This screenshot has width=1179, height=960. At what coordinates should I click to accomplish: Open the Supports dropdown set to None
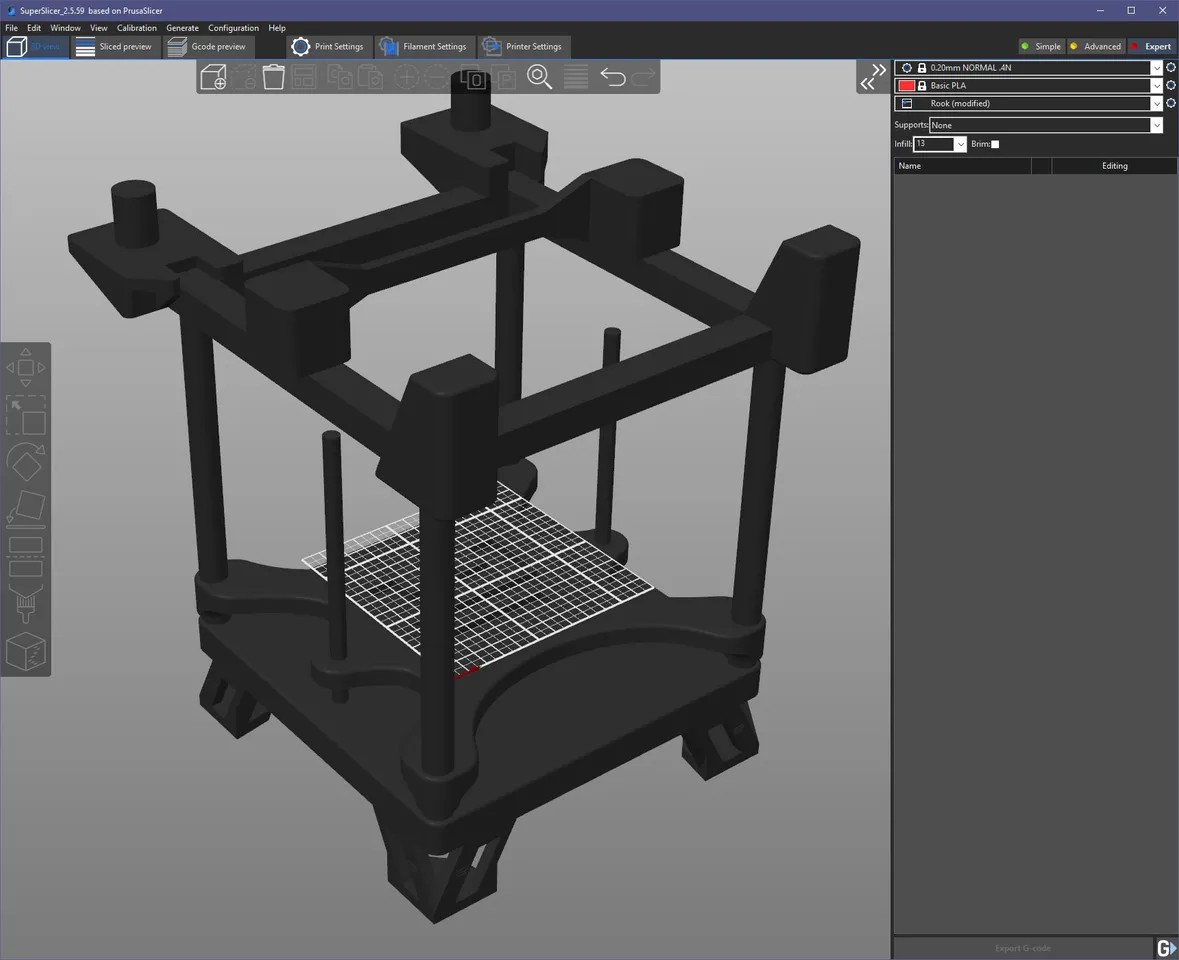click(1046, 126)
